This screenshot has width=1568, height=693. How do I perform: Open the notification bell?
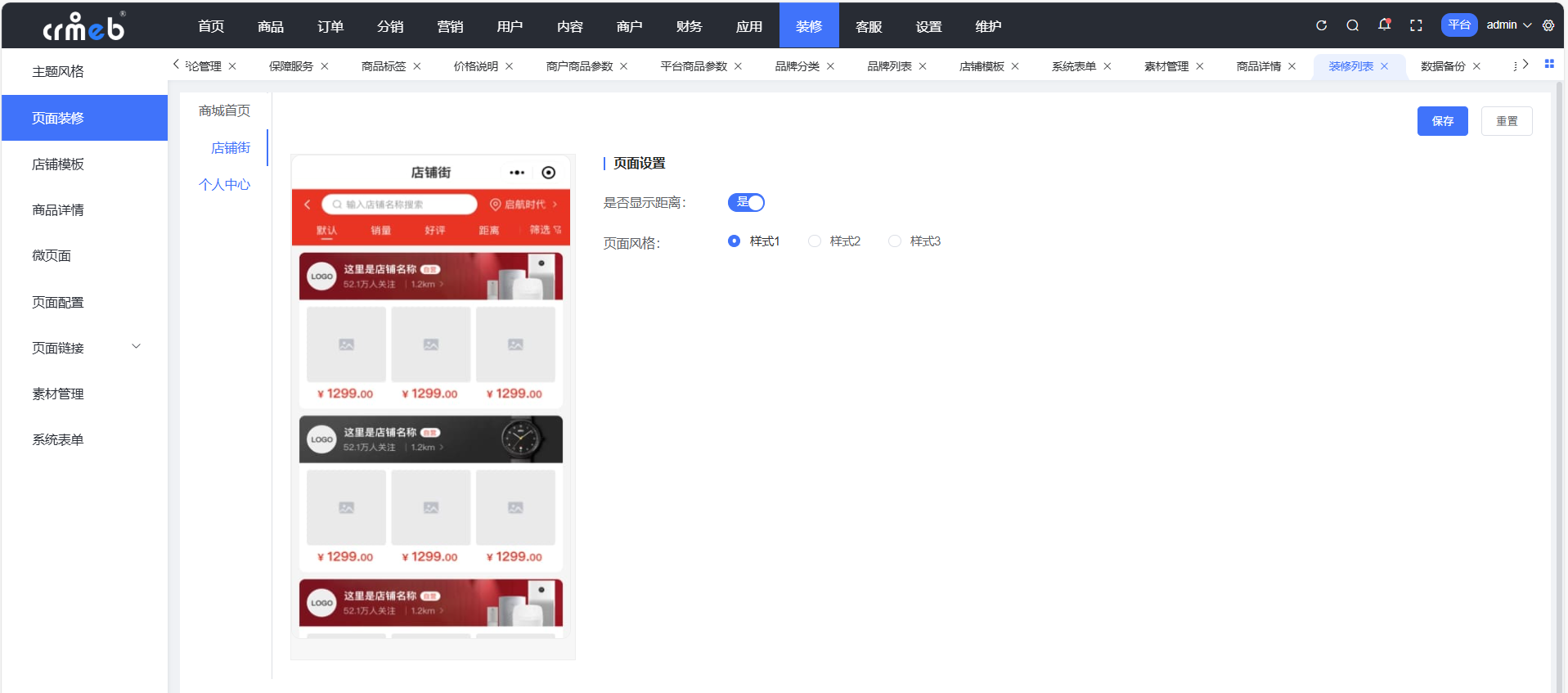pyautogui.click(x=1384, y=25)
